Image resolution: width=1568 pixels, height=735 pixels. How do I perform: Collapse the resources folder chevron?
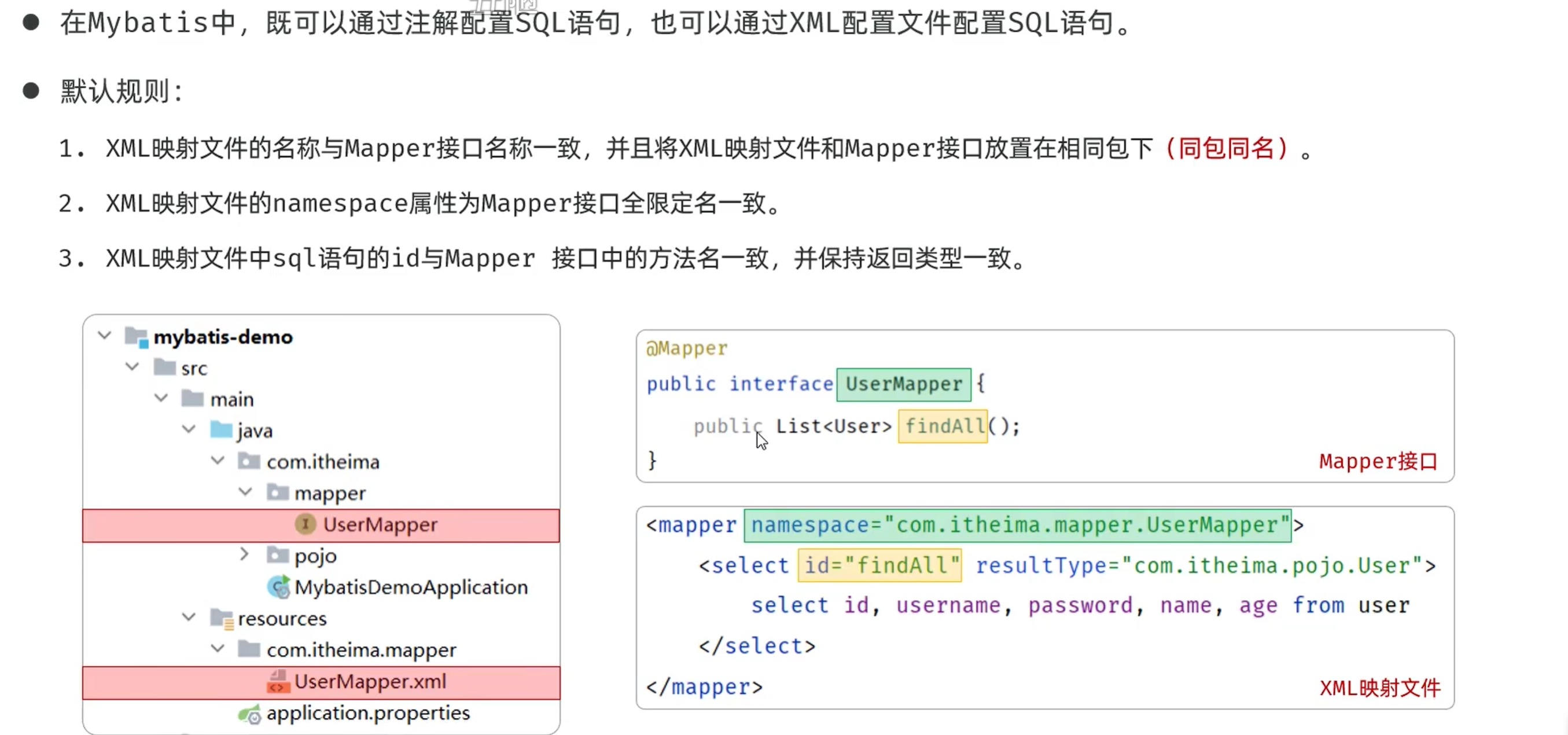click(x=189, y=618)
